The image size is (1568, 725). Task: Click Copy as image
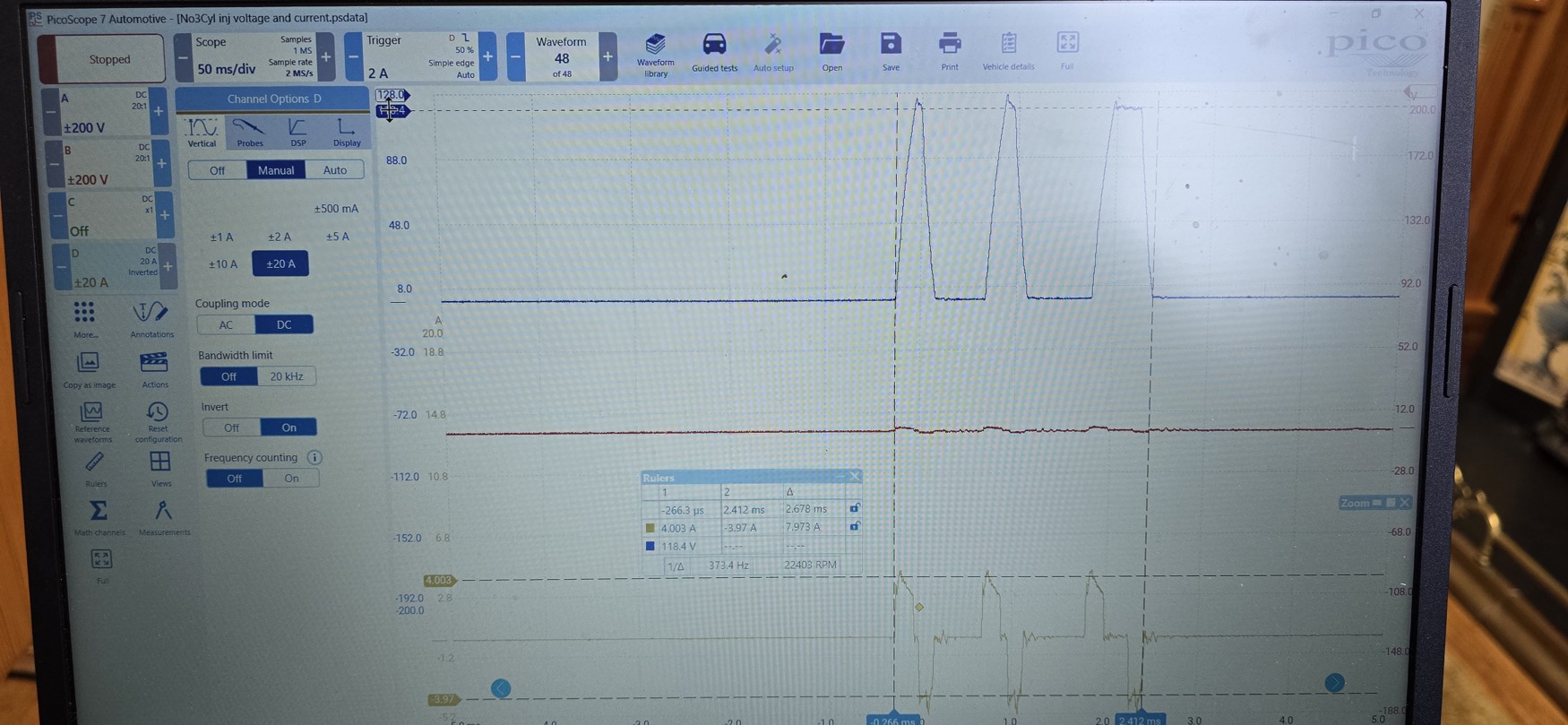tap(89, 369)
